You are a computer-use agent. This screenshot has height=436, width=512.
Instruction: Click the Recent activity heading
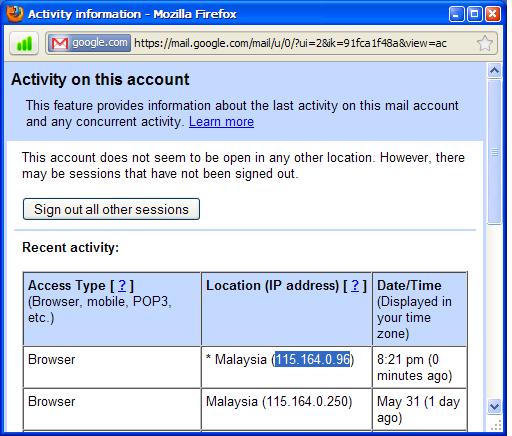pos(70,248)
